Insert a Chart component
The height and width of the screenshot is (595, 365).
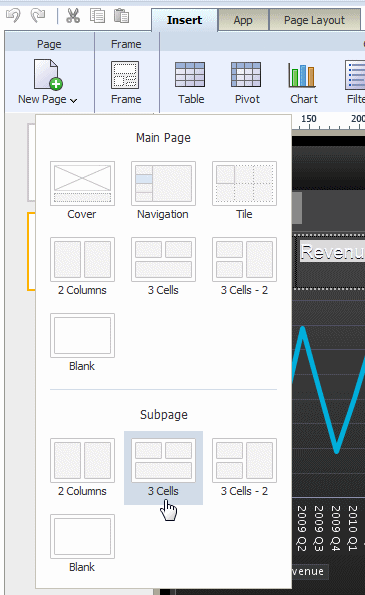point(304,83)
